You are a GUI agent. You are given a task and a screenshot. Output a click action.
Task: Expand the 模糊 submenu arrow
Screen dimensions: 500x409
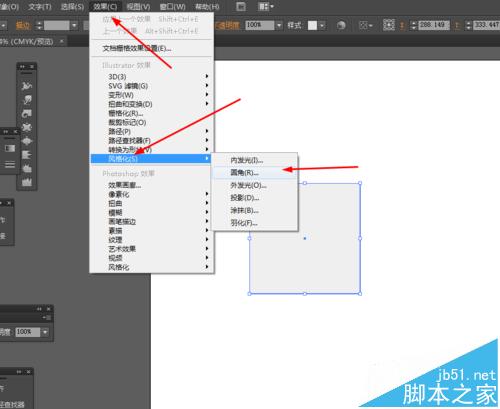(x=207, y=212)
